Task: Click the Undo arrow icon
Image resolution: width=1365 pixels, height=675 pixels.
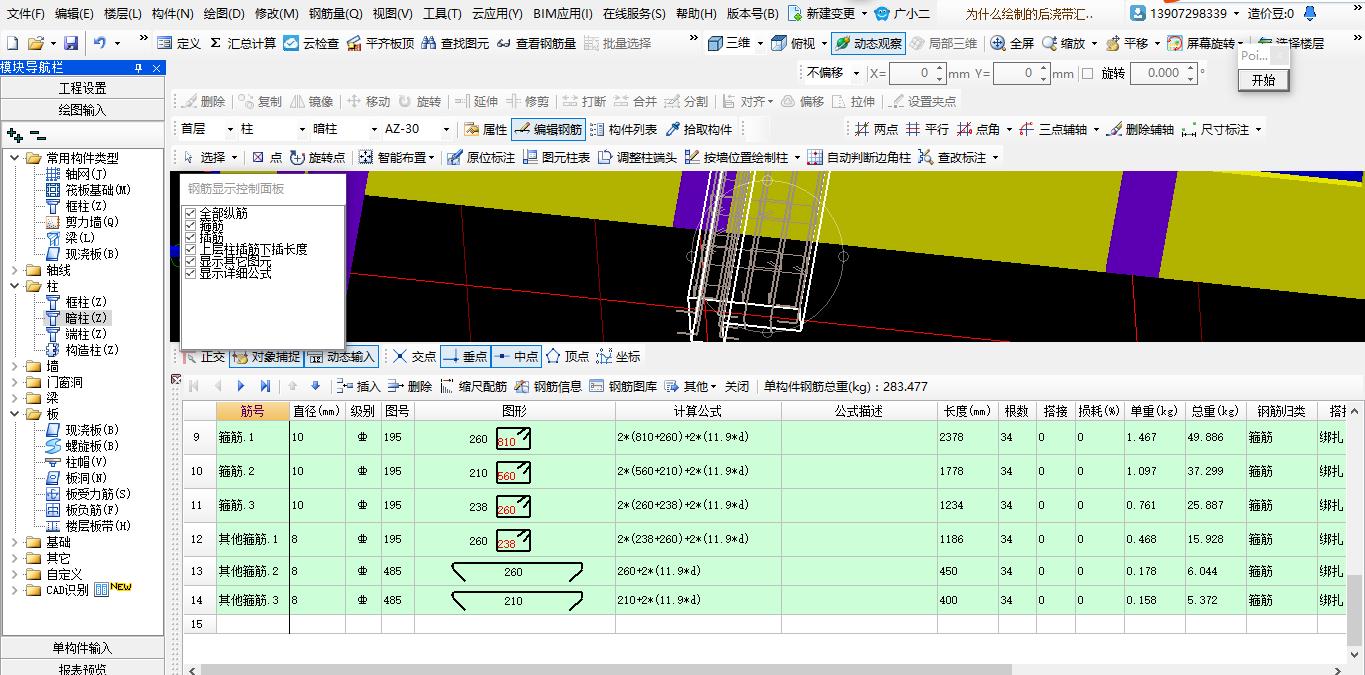Action: (99, 44)
